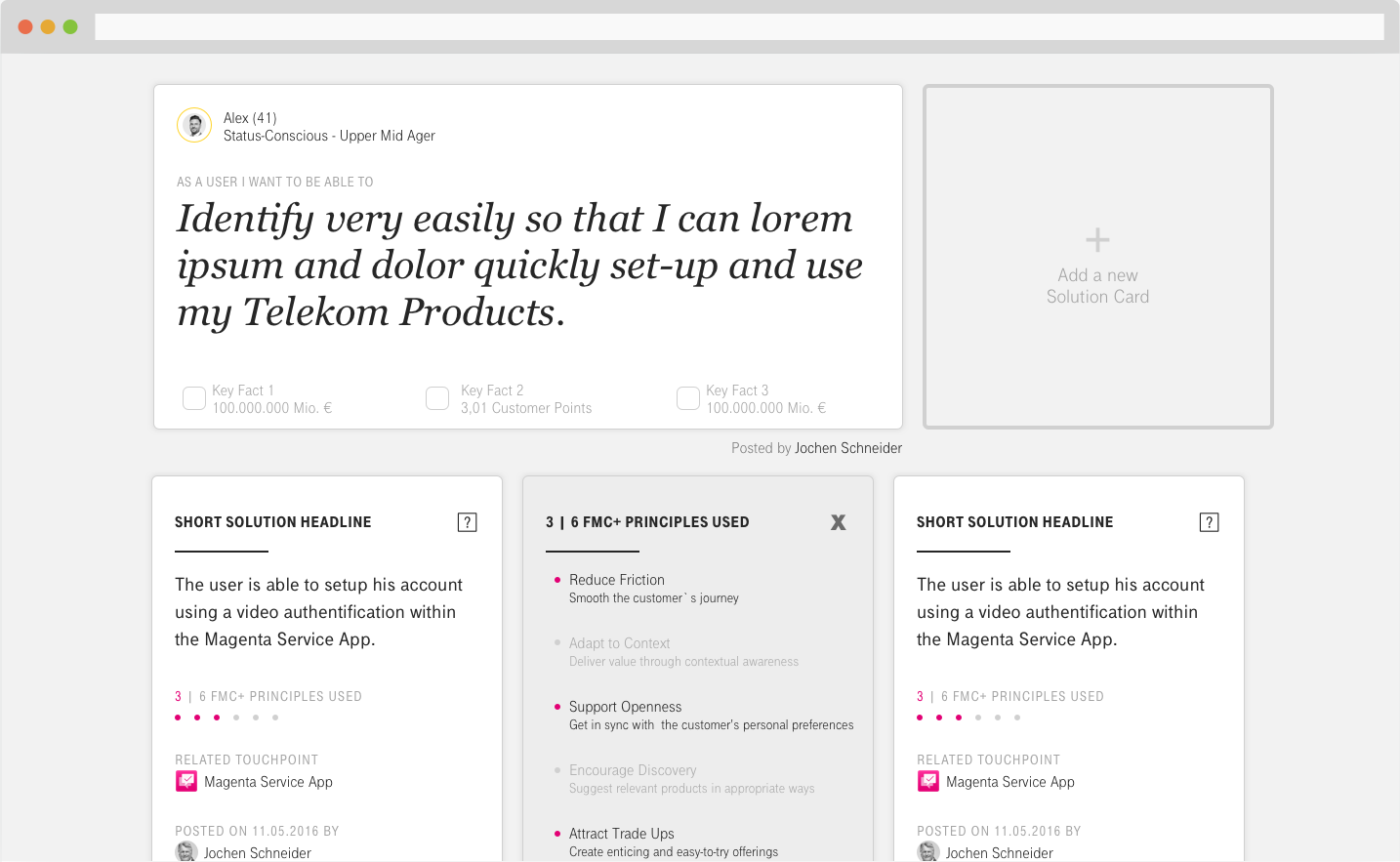
Task: Toggle the Key Fact 3 checkbox
Action: (x=688, y=398)
